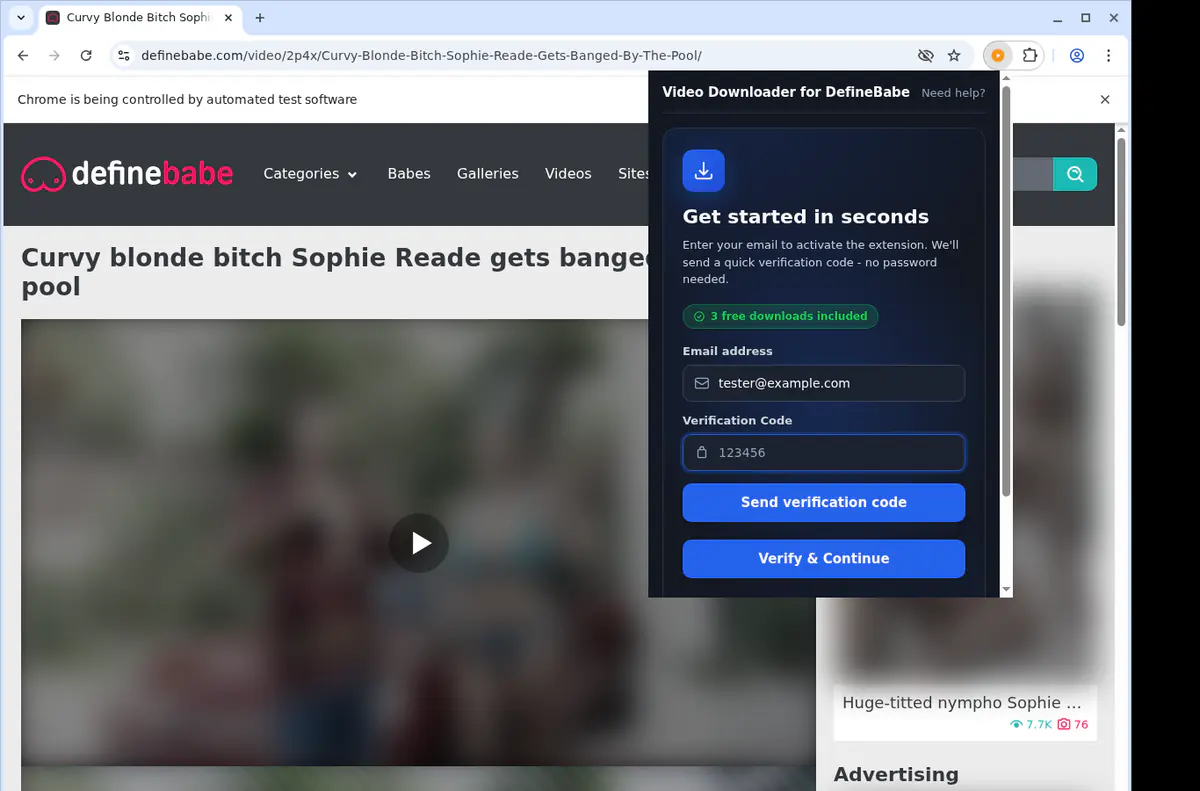Click the Send verification code button
This screenshot has width=1200, height=791.
pyautogui.click(x=824, y=503)
